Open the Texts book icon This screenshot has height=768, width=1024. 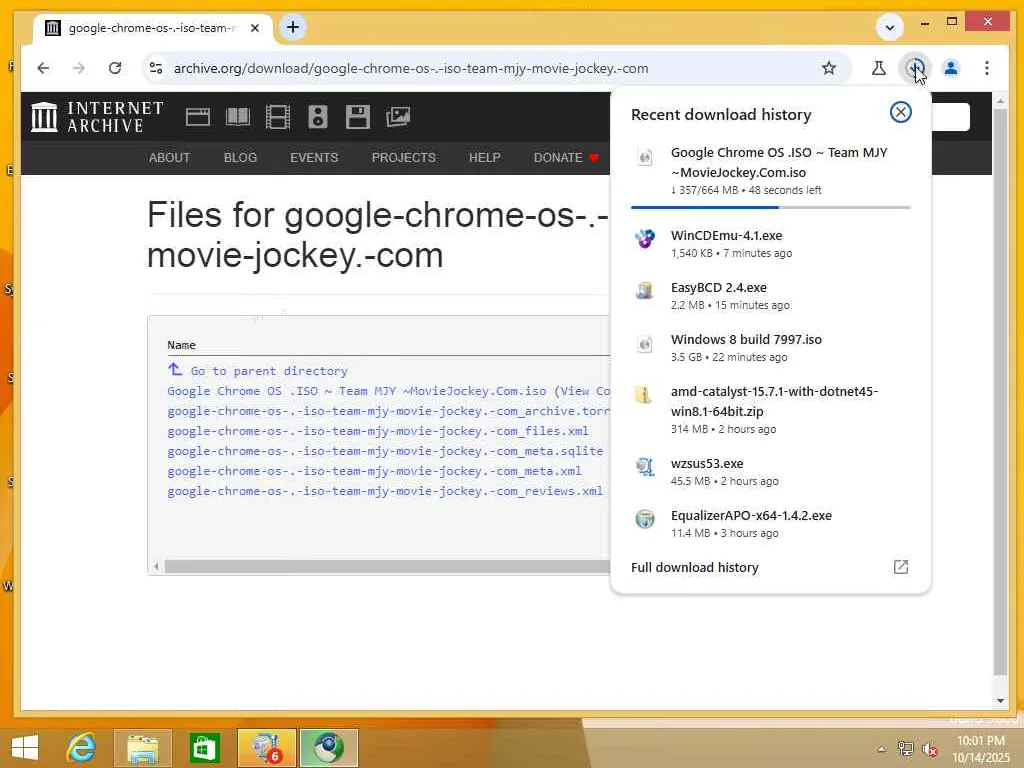coord(238,117)
